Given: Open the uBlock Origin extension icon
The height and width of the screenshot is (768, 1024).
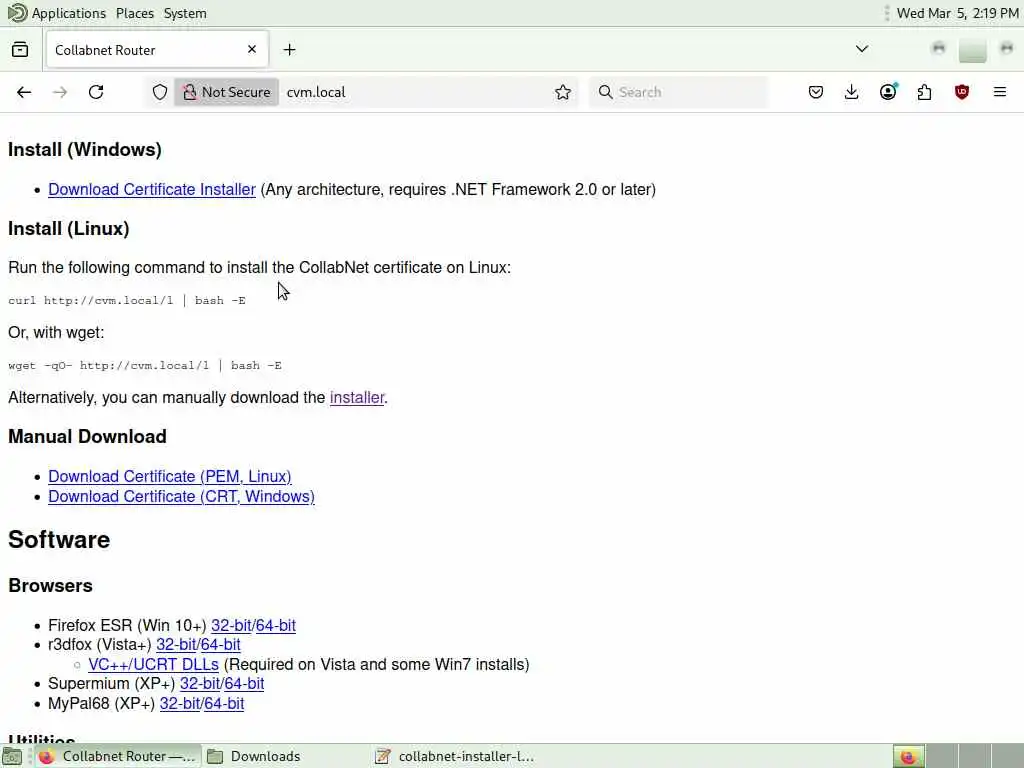Looking at the screenshot, I should (x=961, y=92).
